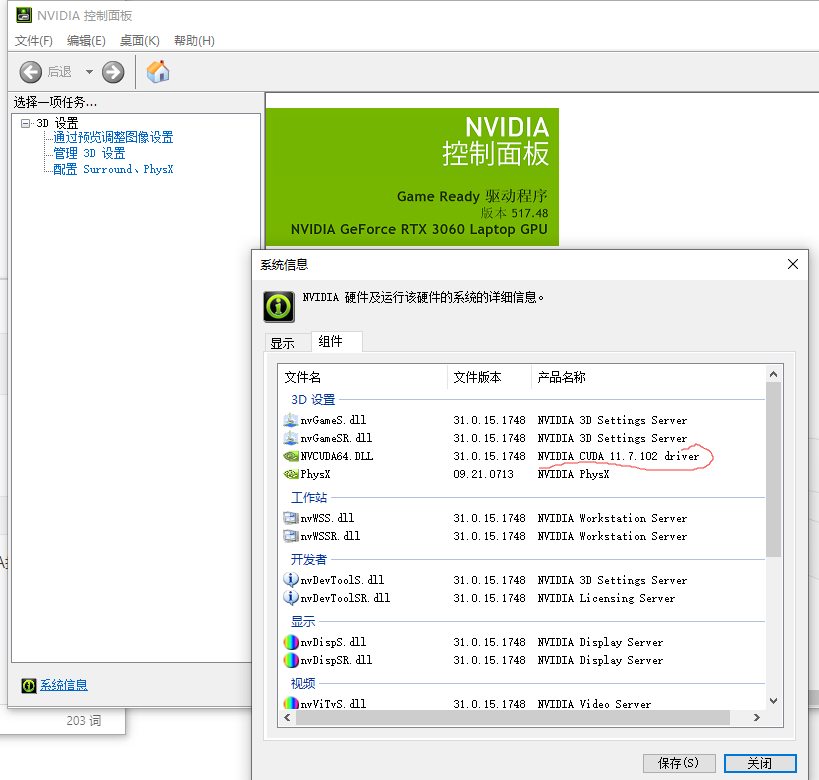Click nvViTvS.dll file icon
The width and height of the screenshot is (819, 780).
pyautogui.click(x=290, y=703)
